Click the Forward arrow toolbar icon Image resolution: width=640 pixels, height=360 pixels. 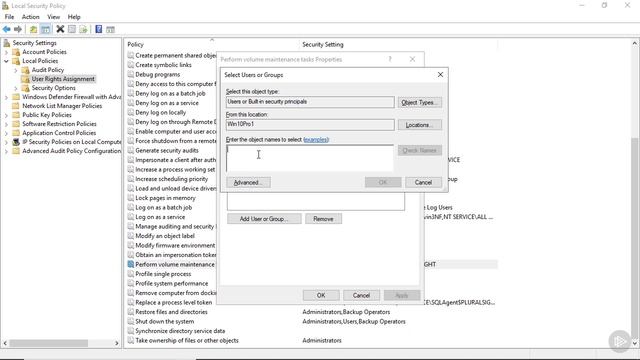18,29
